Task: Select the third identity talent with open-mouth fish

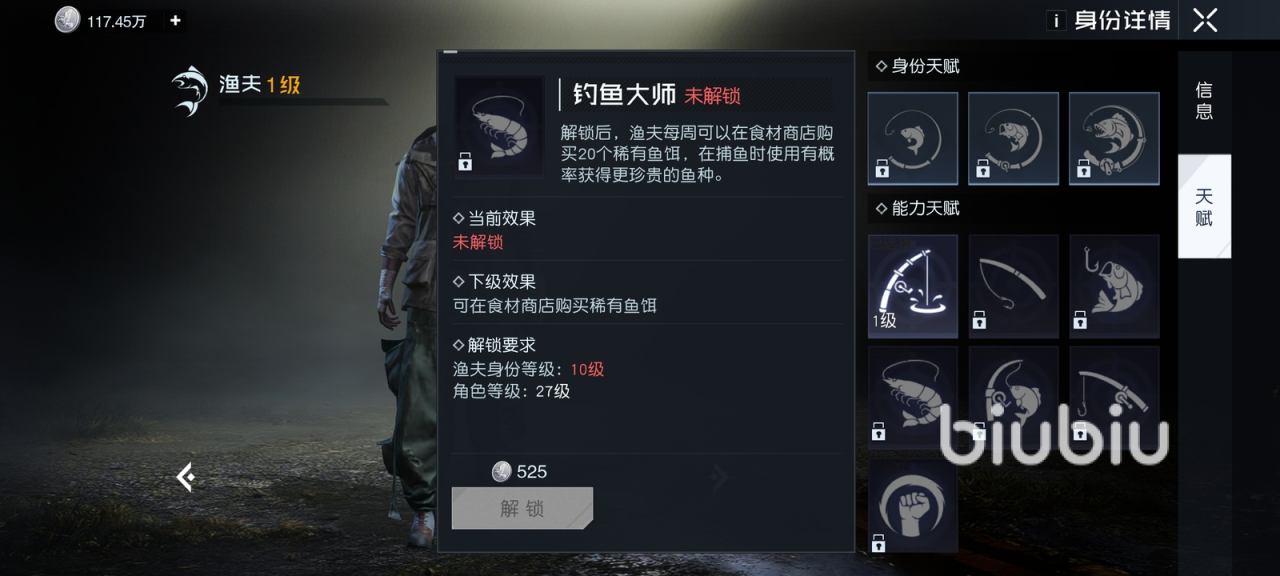Action: (x=1114, y=138)
